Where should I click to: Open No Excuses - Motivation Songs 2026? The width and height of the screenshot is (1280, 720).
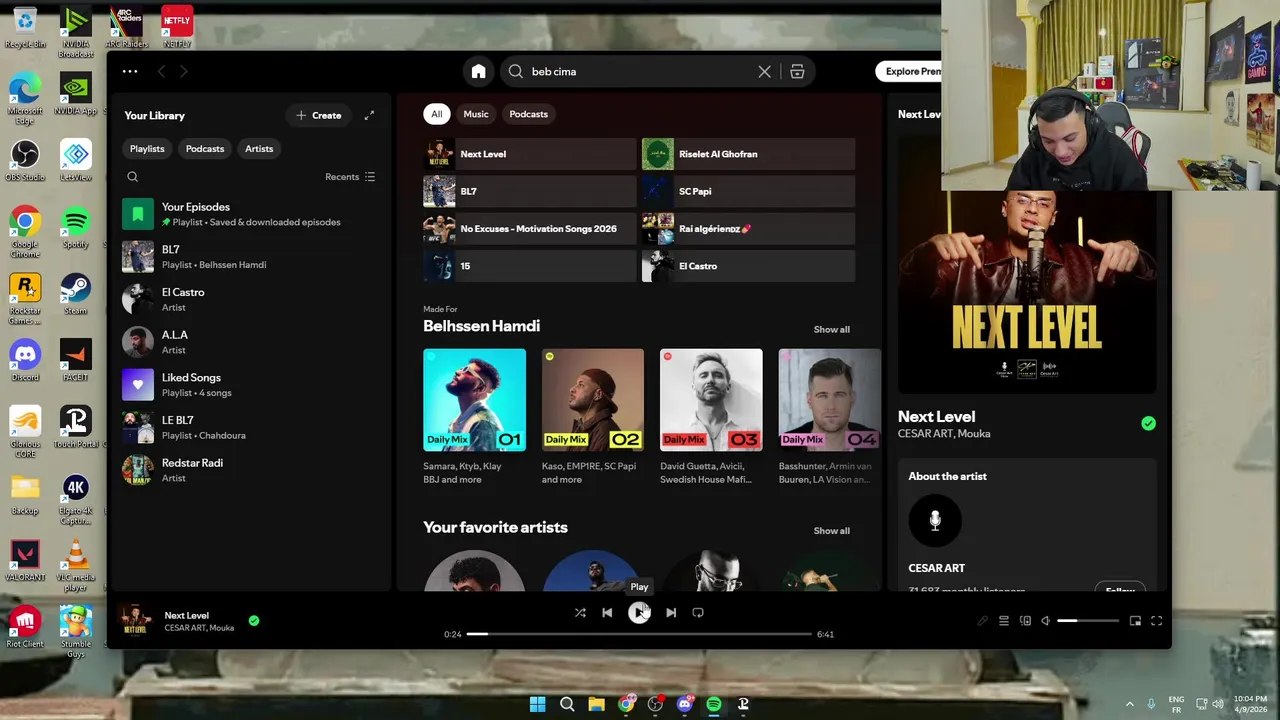pos(529,229)
